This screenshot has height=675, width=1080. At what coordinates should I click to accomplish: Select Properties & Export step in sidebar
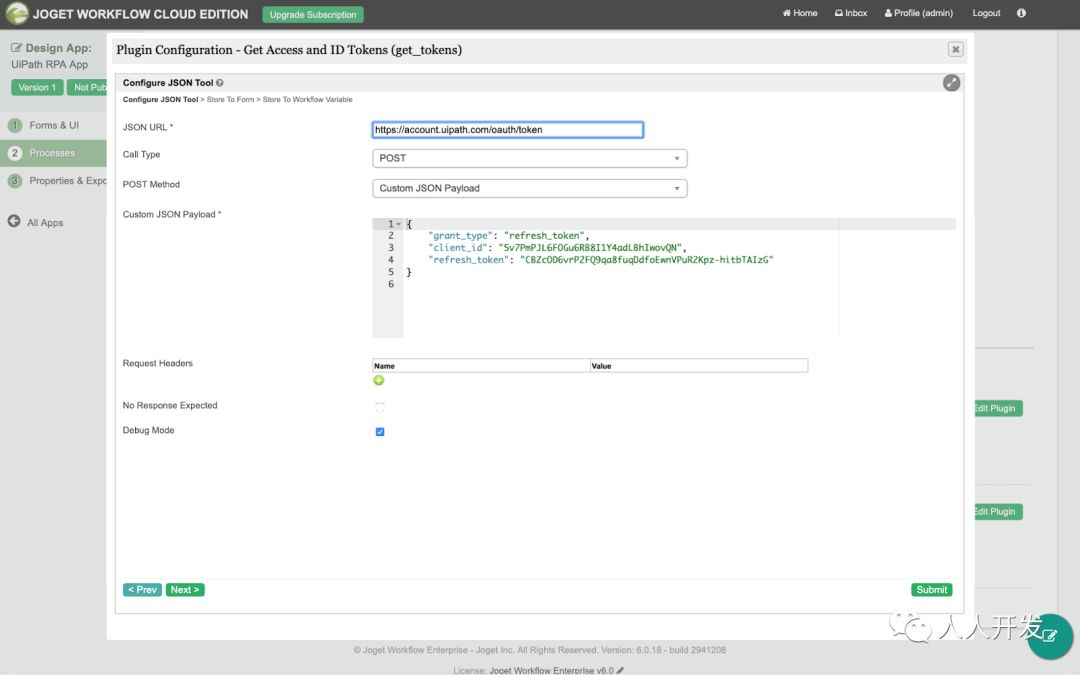point(53,180)
